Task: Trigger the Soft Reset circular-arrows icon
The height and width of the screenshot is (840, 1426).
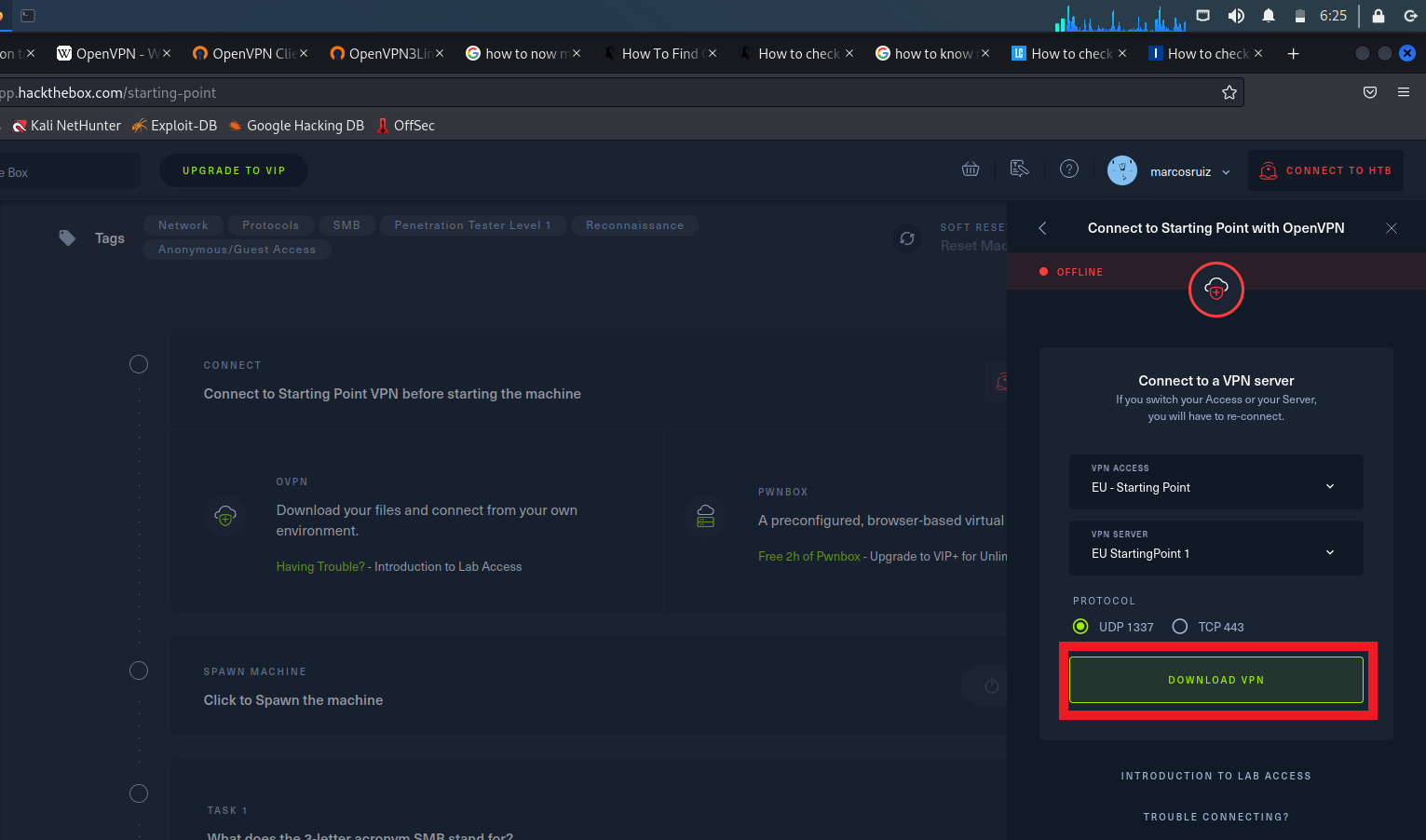Action: [x=907, y=238]
